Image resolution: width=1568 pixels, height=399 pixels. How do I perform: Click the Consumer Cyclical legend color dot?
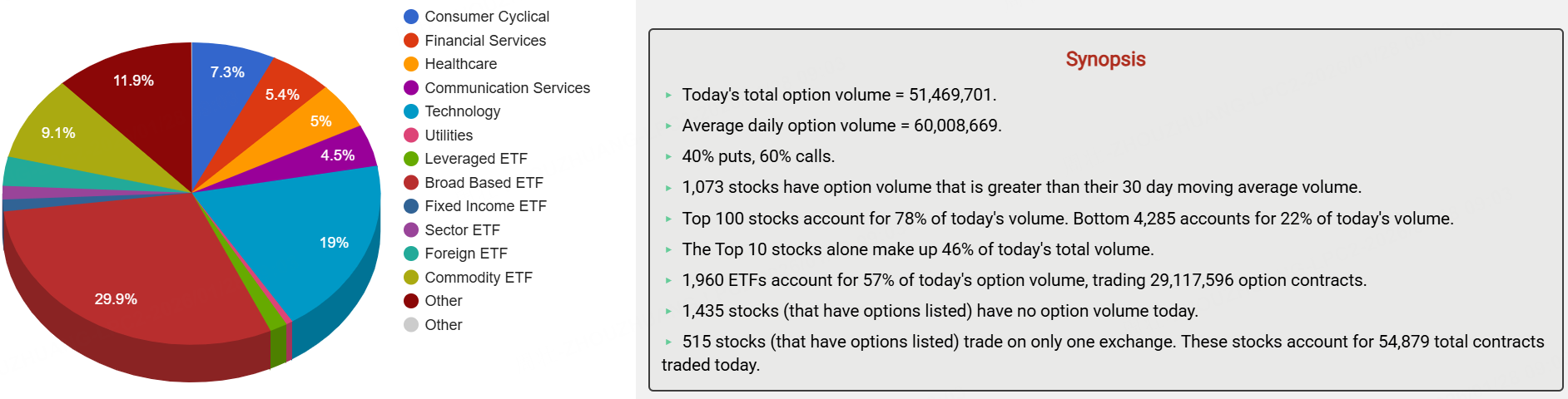[411, 17]
